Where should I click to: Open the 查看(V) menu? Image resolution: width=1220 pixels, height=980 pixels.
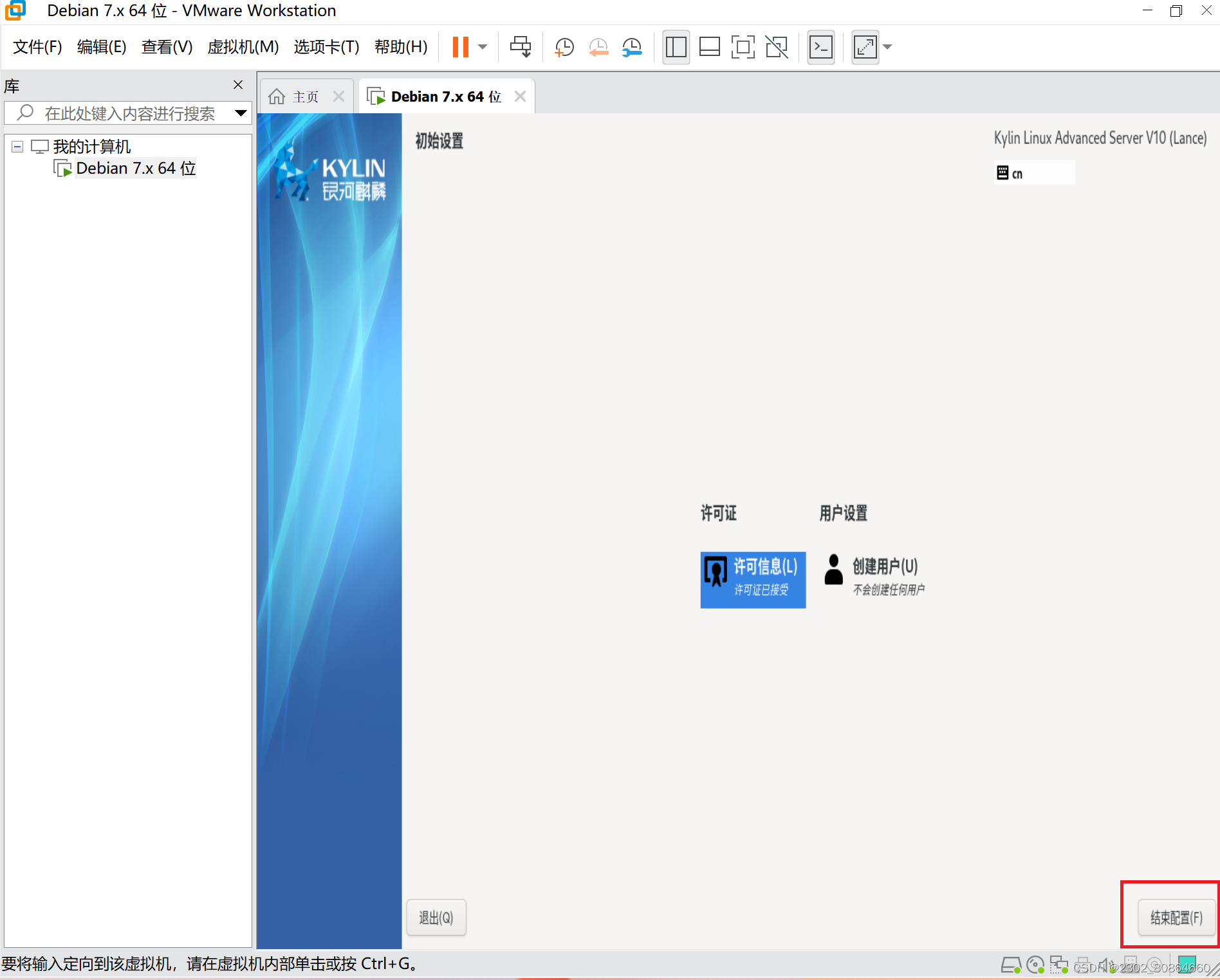coord(167,47)
